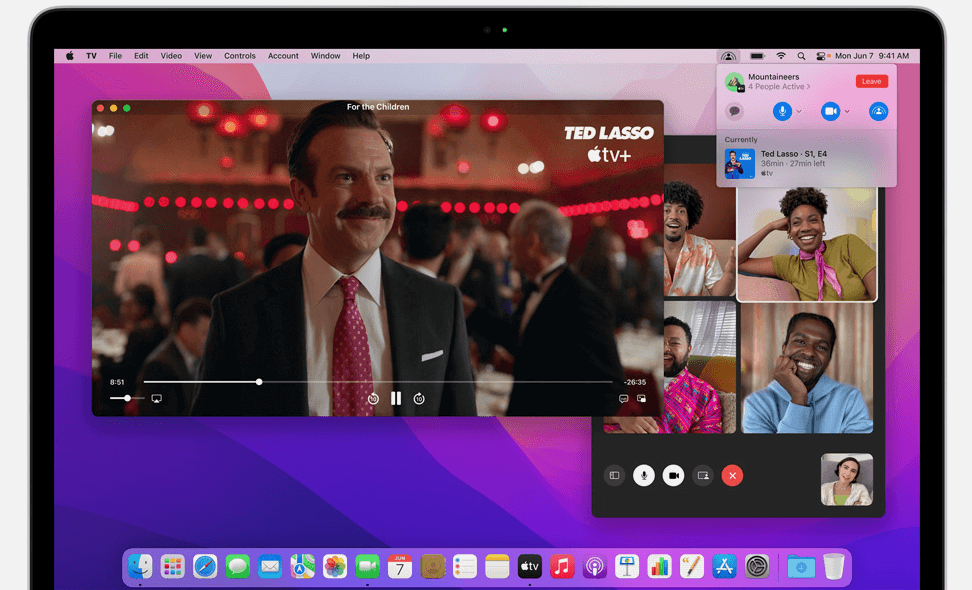Toggle blue microphone button in SharePlay panel
The image size is (972, 590).
click(x=783, y=112)
